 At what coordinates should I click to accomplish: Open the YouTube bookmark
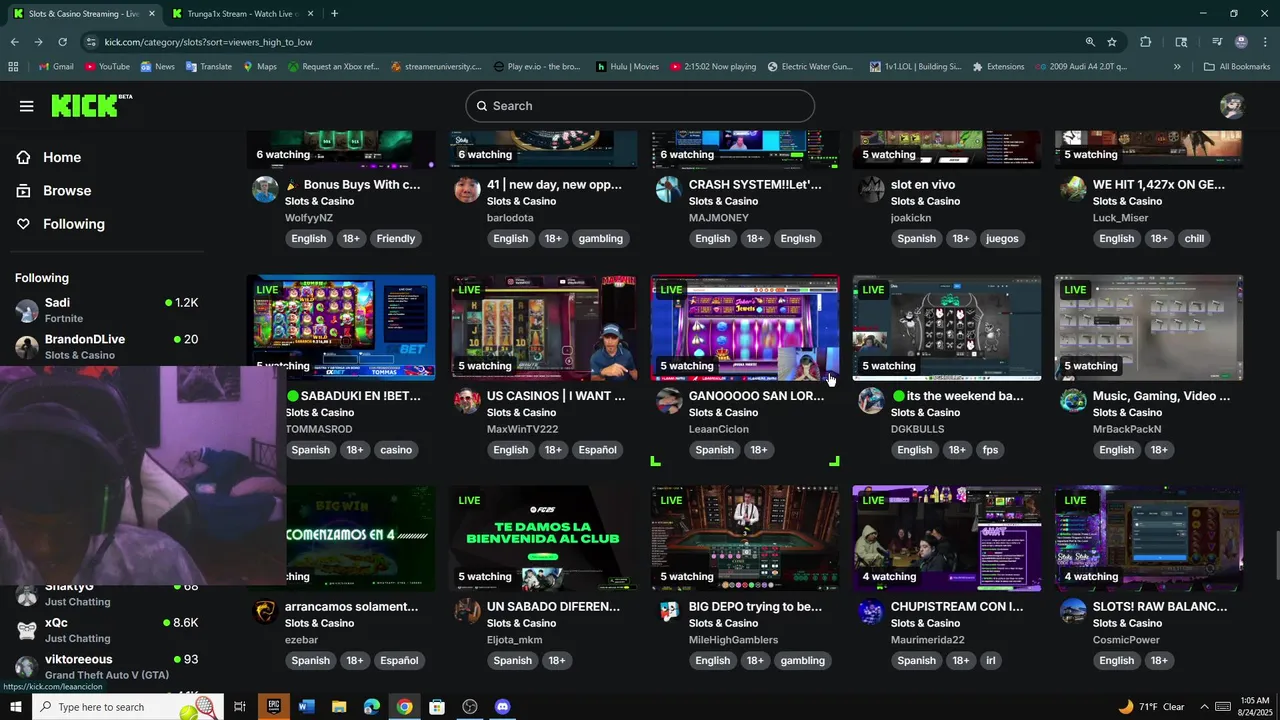coord(107,67)
